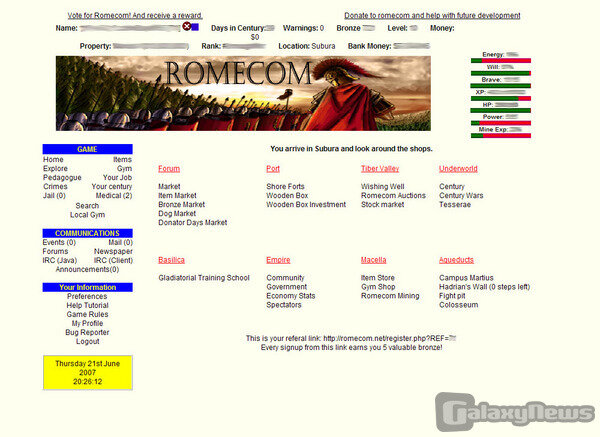The image size is (600, 437).
Task: Open Help Tutorial link
Action: point(87,305)
